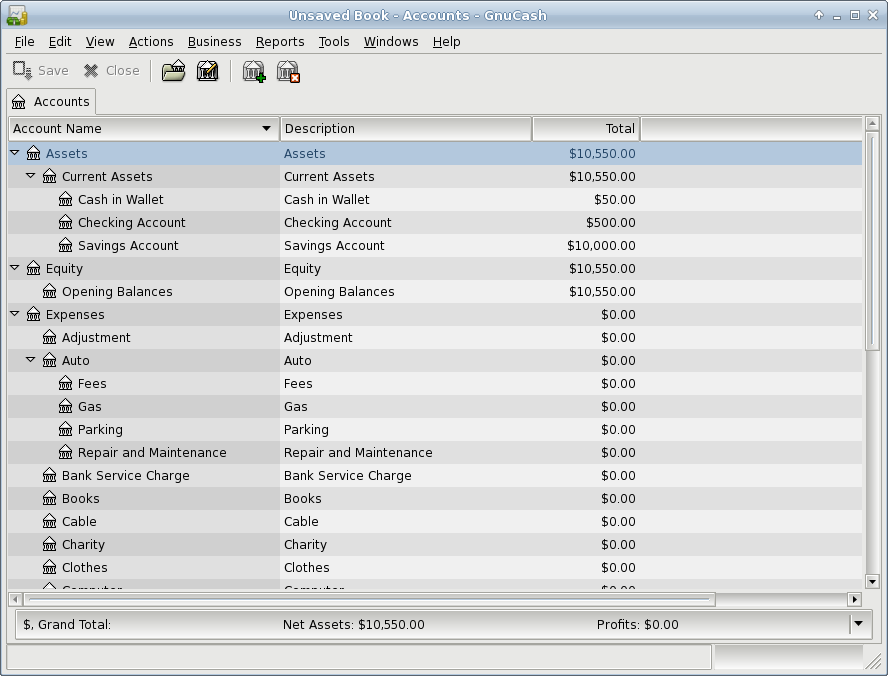The image size is (888, 676).
Task: Open the Help menu
Action: click(x=447, y=42)
